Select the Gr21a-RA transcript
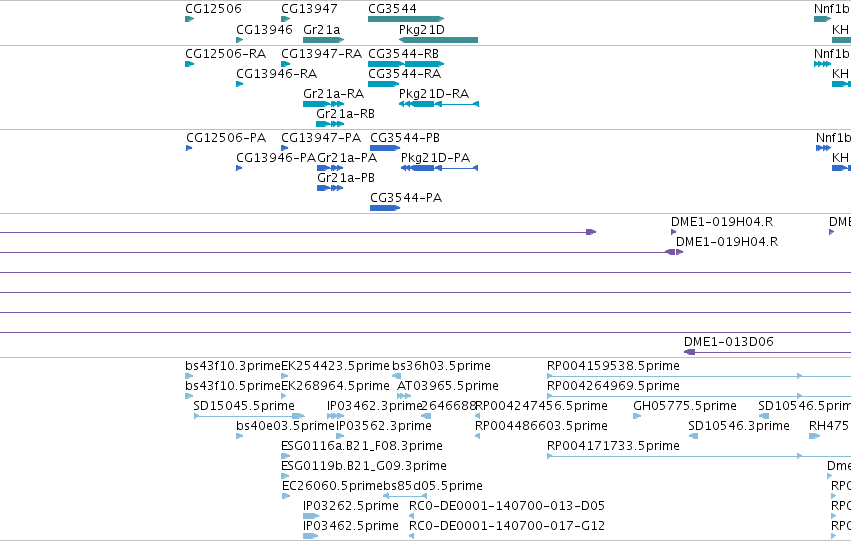The width and height of the screenshot is (851, 541). pos(323,104)
